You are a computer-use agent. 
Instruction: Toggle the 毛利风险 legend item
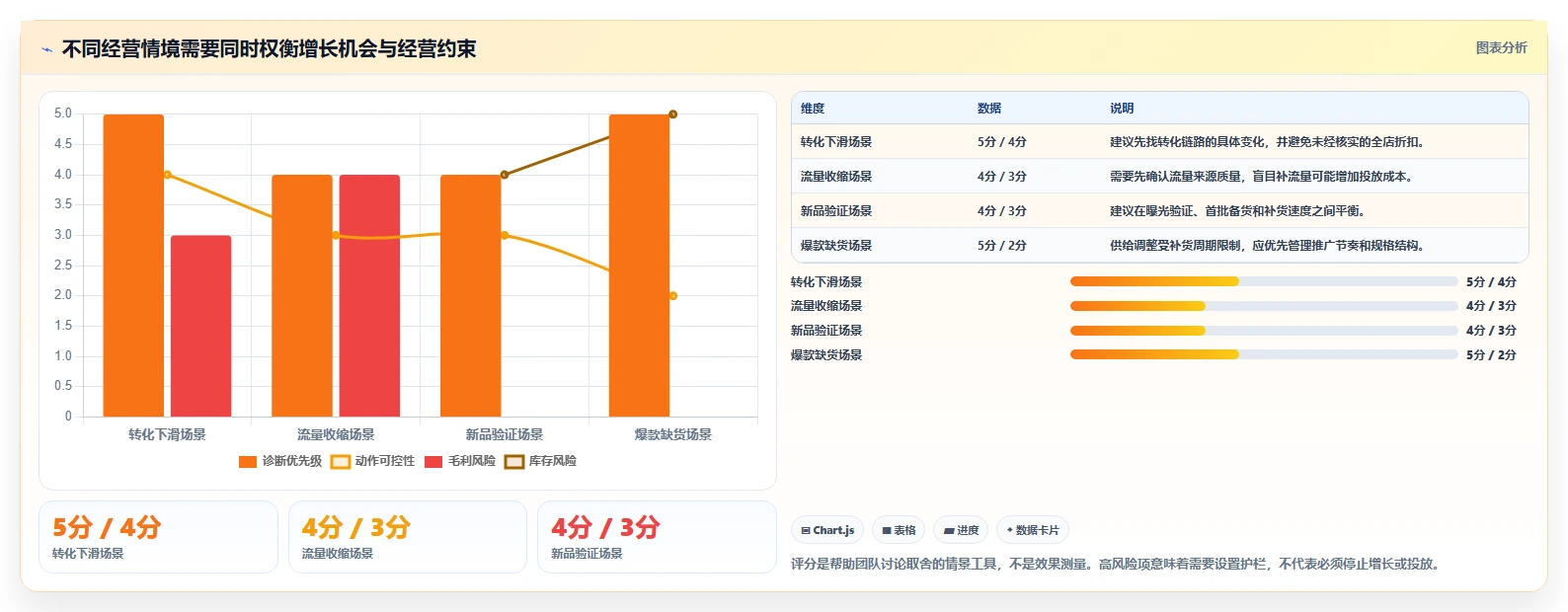point(459,461)
